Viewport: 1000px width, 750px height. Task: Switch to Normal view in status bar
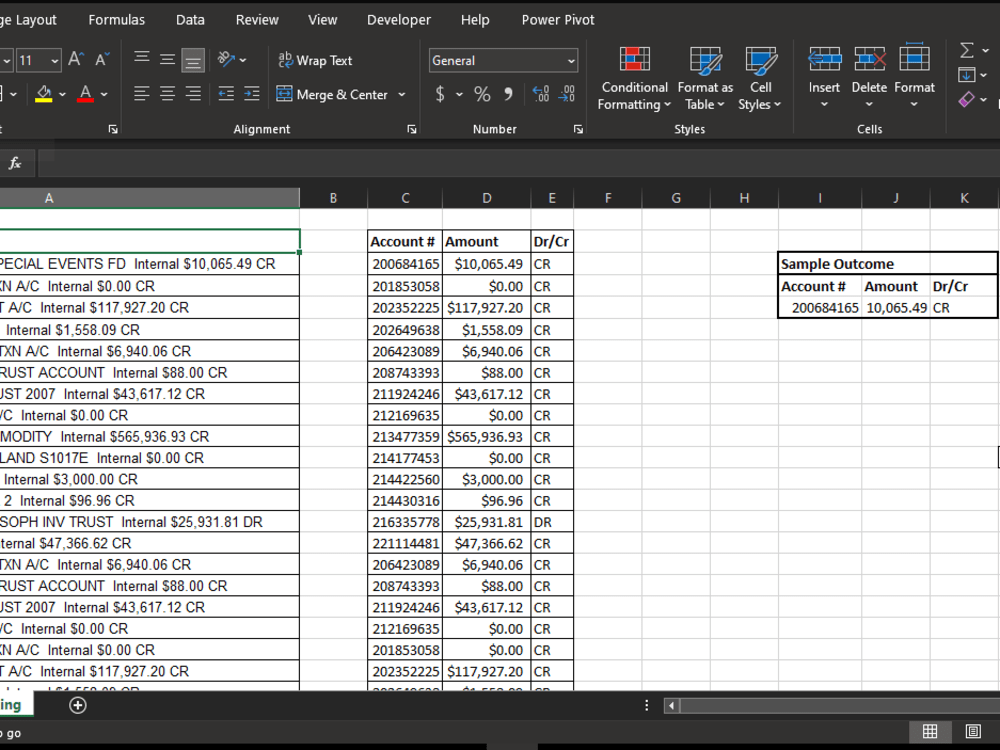(x=930, y=731)
